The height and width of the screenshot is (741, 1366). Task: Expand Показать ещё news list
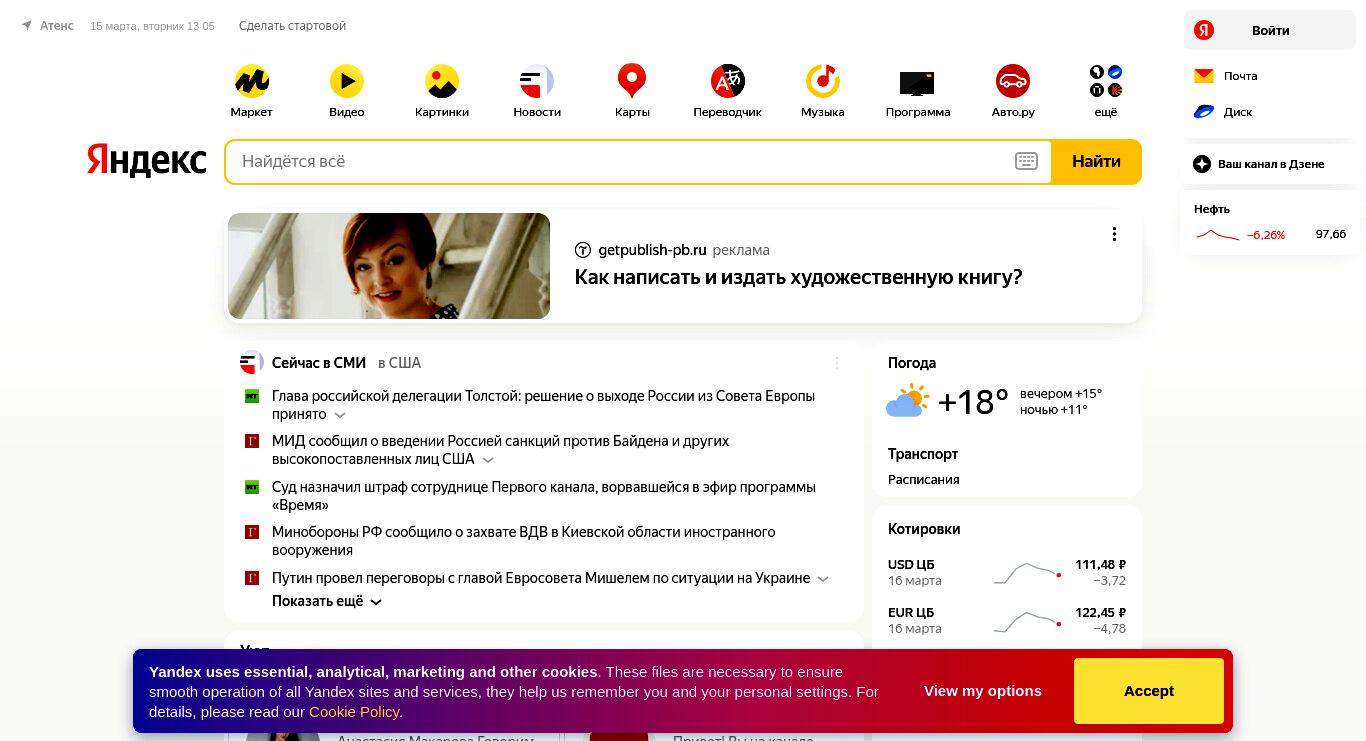(327, 602)
